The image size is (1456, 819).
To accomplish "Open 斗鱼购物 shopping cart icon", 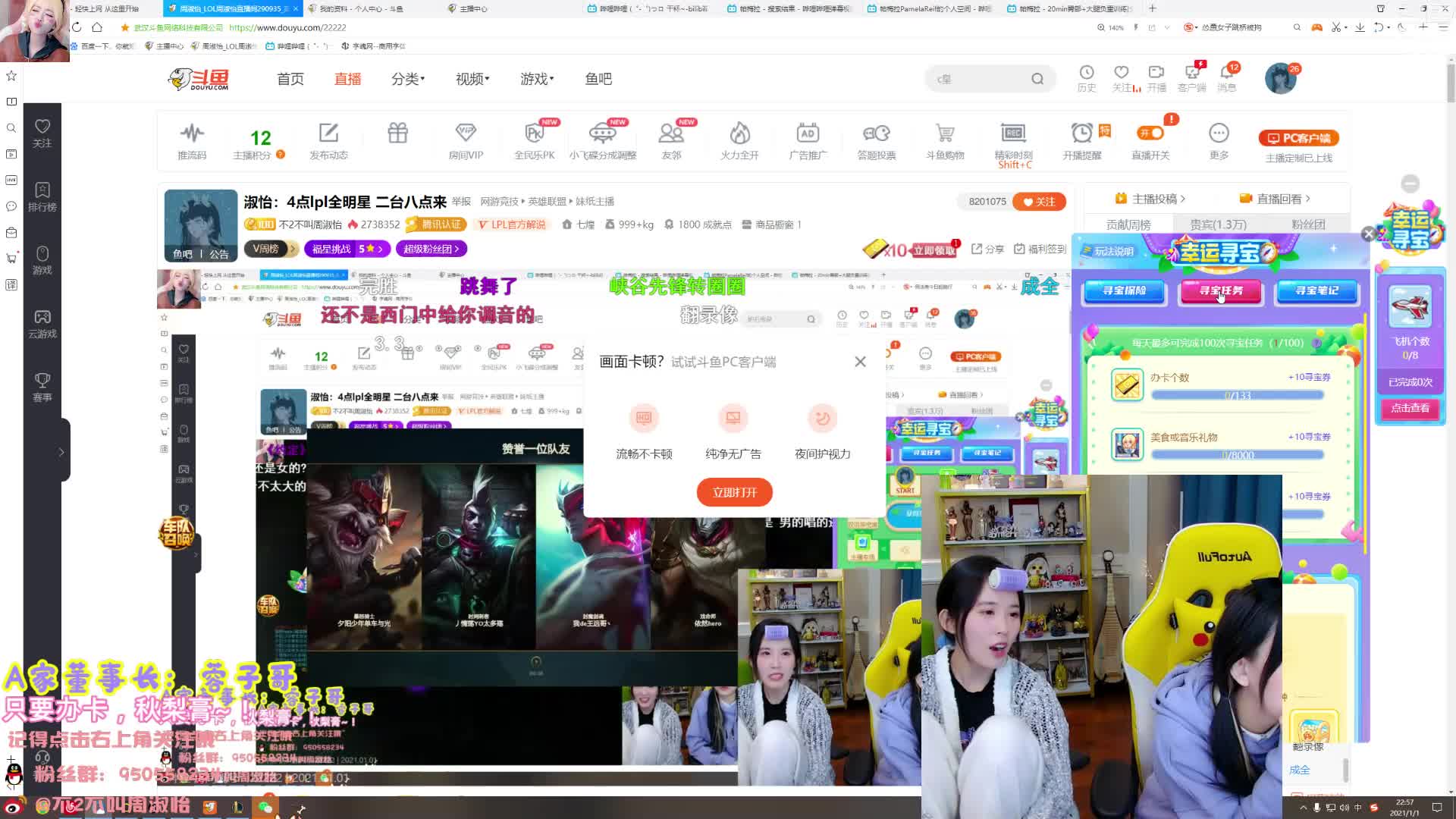I will click(945, 141).
